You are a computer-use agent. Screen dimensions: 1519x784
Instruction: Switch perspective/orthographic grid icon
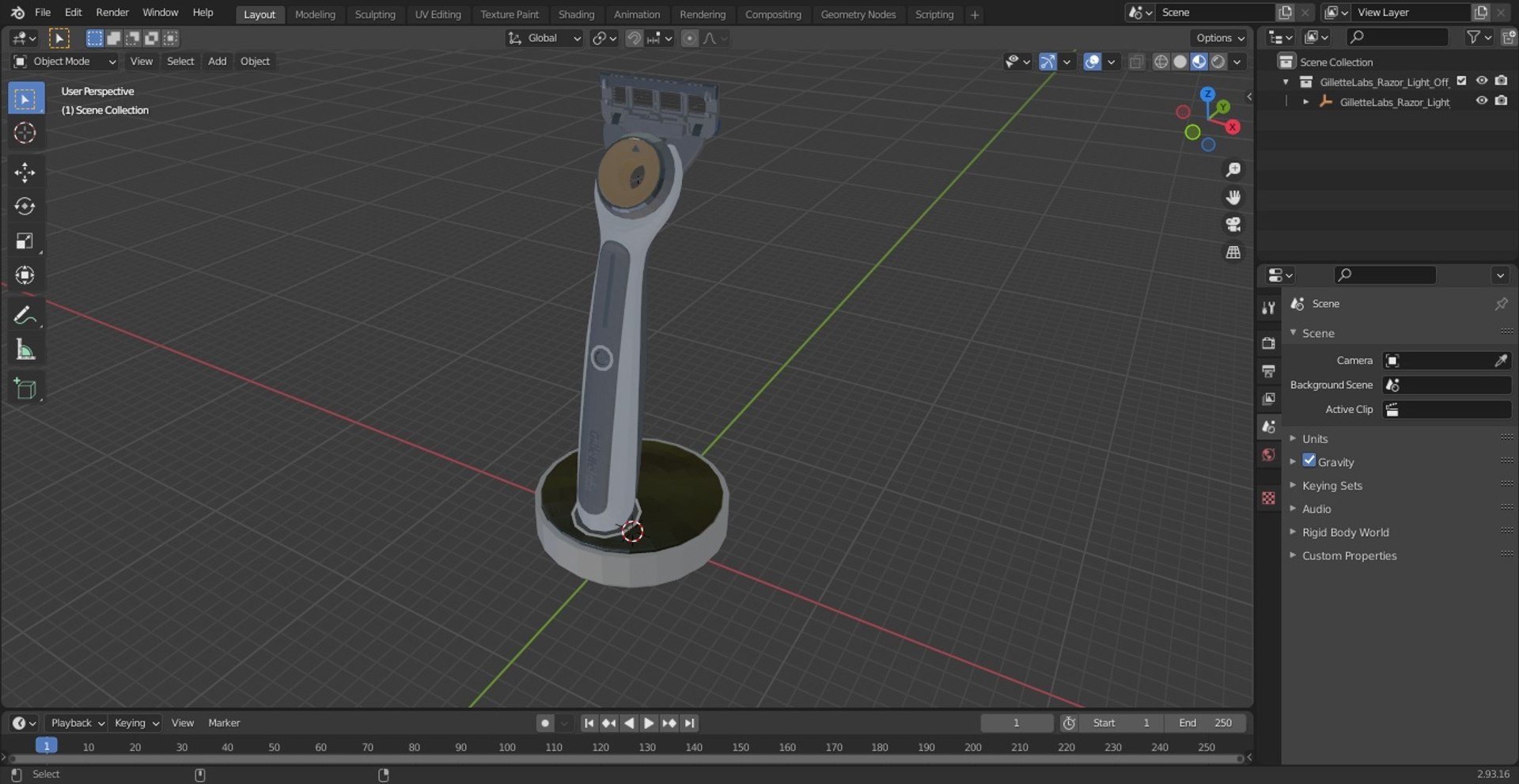coord(1233,252)
